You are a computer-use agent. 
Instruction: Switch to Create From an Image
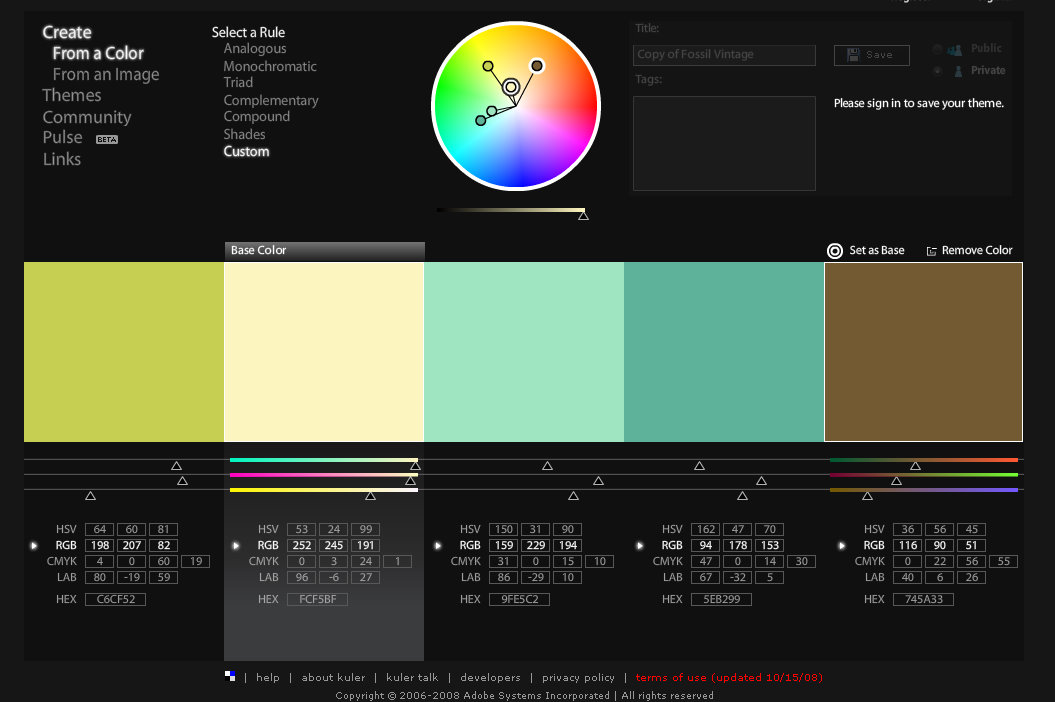click(x=106, y=75)
